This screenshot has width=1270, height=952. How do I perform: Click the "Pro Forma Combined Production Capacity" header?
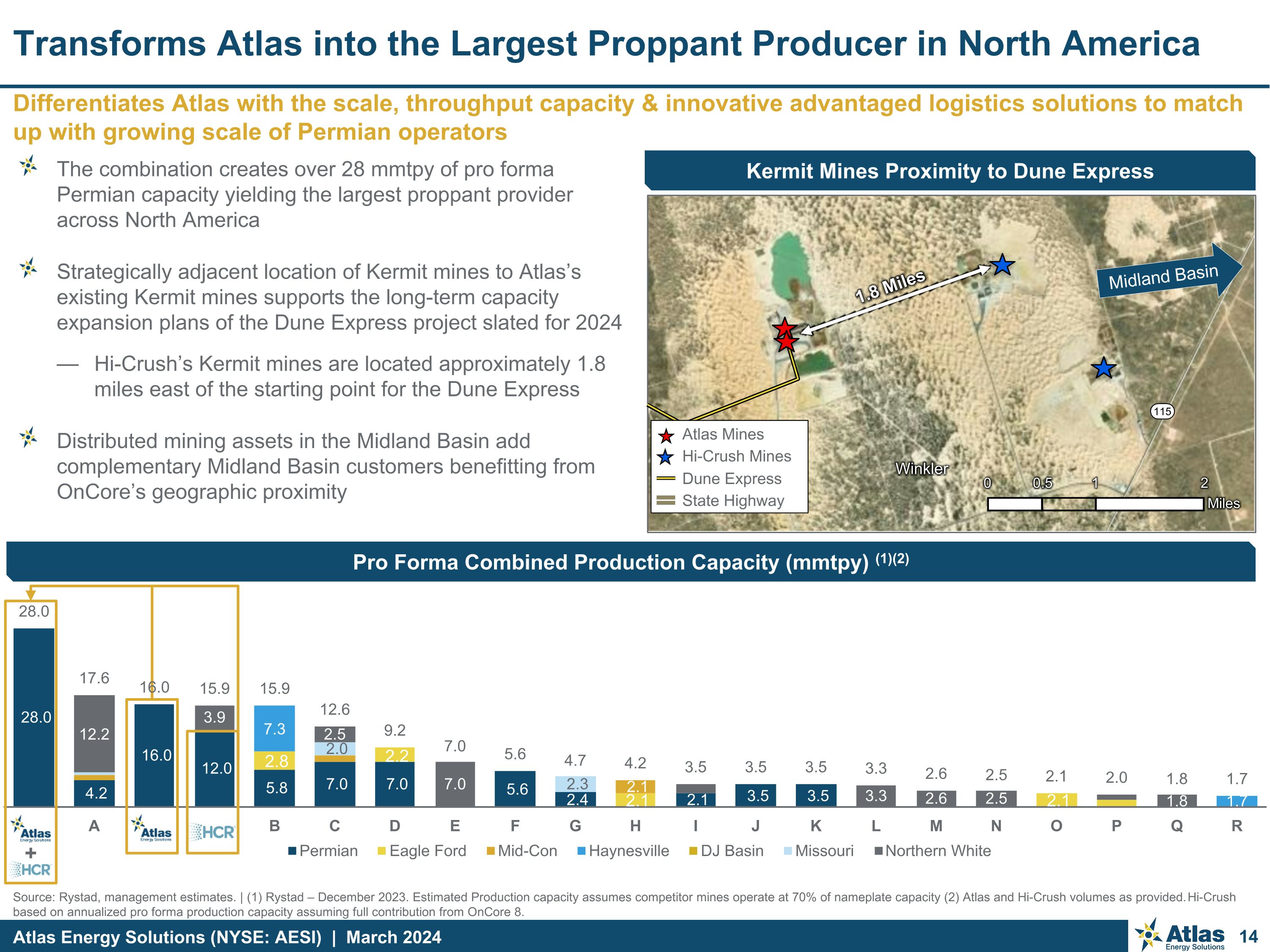(x=630, y=562)
